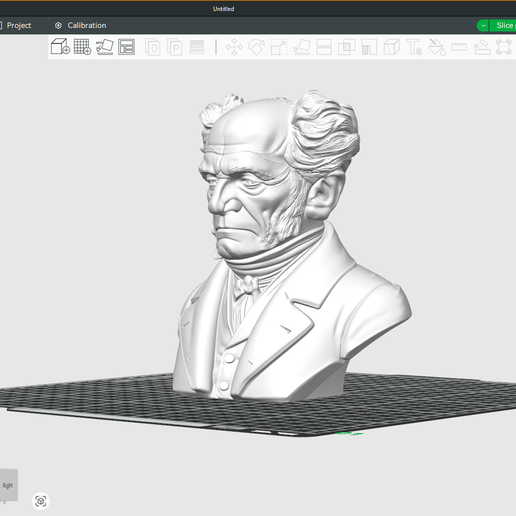The height and width of the screenshot is (516, 516).
Task: Select the Text shape tool
Action: 414,47
